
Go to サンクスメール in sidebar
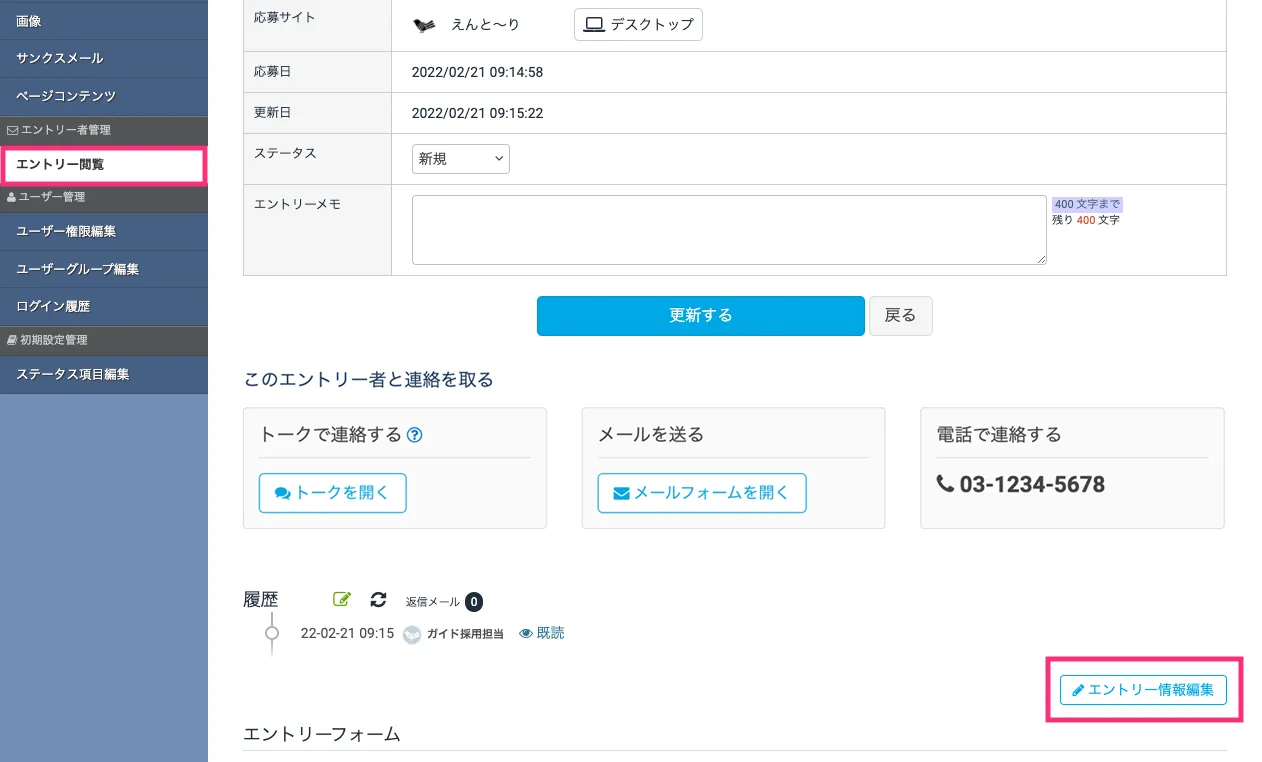pyautogui.click(x=104, y=58)
